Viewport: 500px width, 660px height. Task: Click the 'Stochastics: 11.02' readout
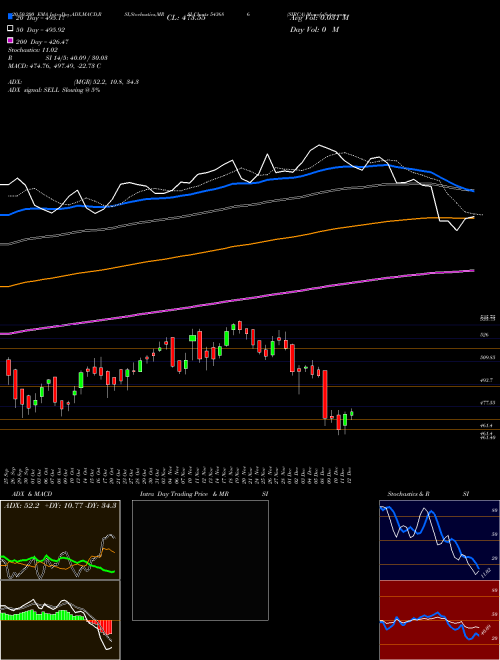click(32, 50)
